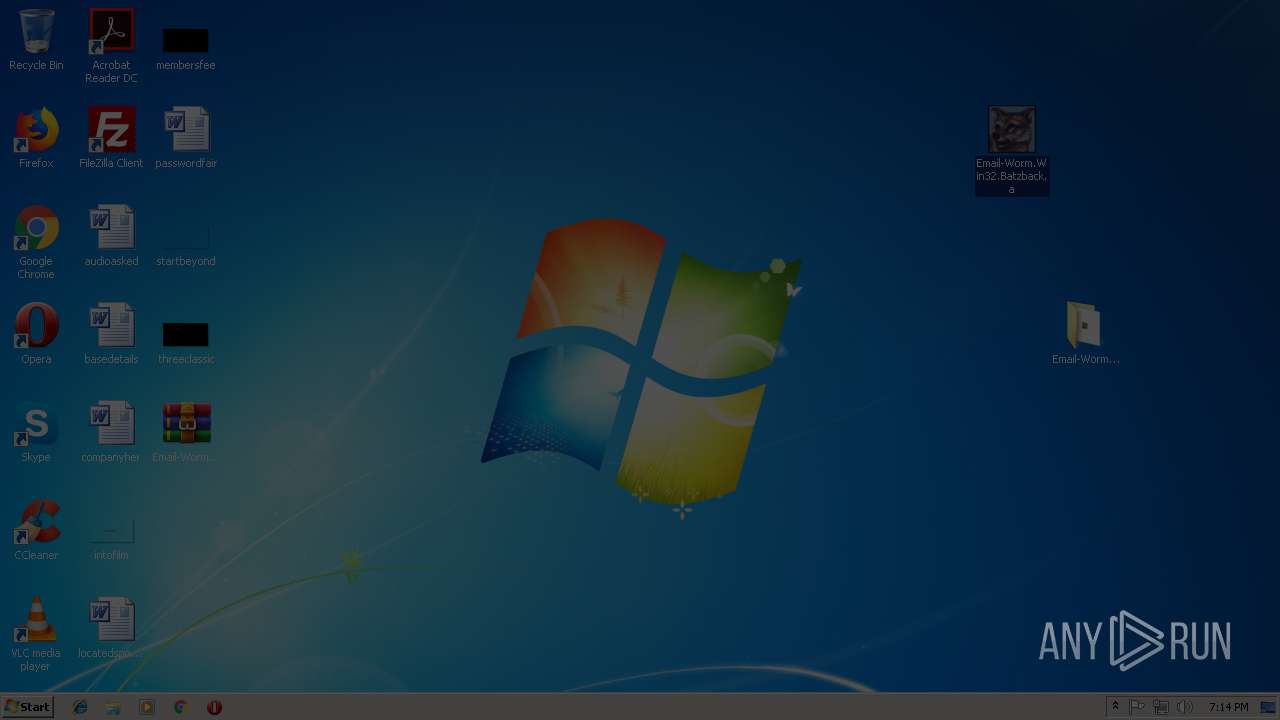Click the Show desktop button
The width and height of the screenshot is (1280, 720).
point(1269,707)
